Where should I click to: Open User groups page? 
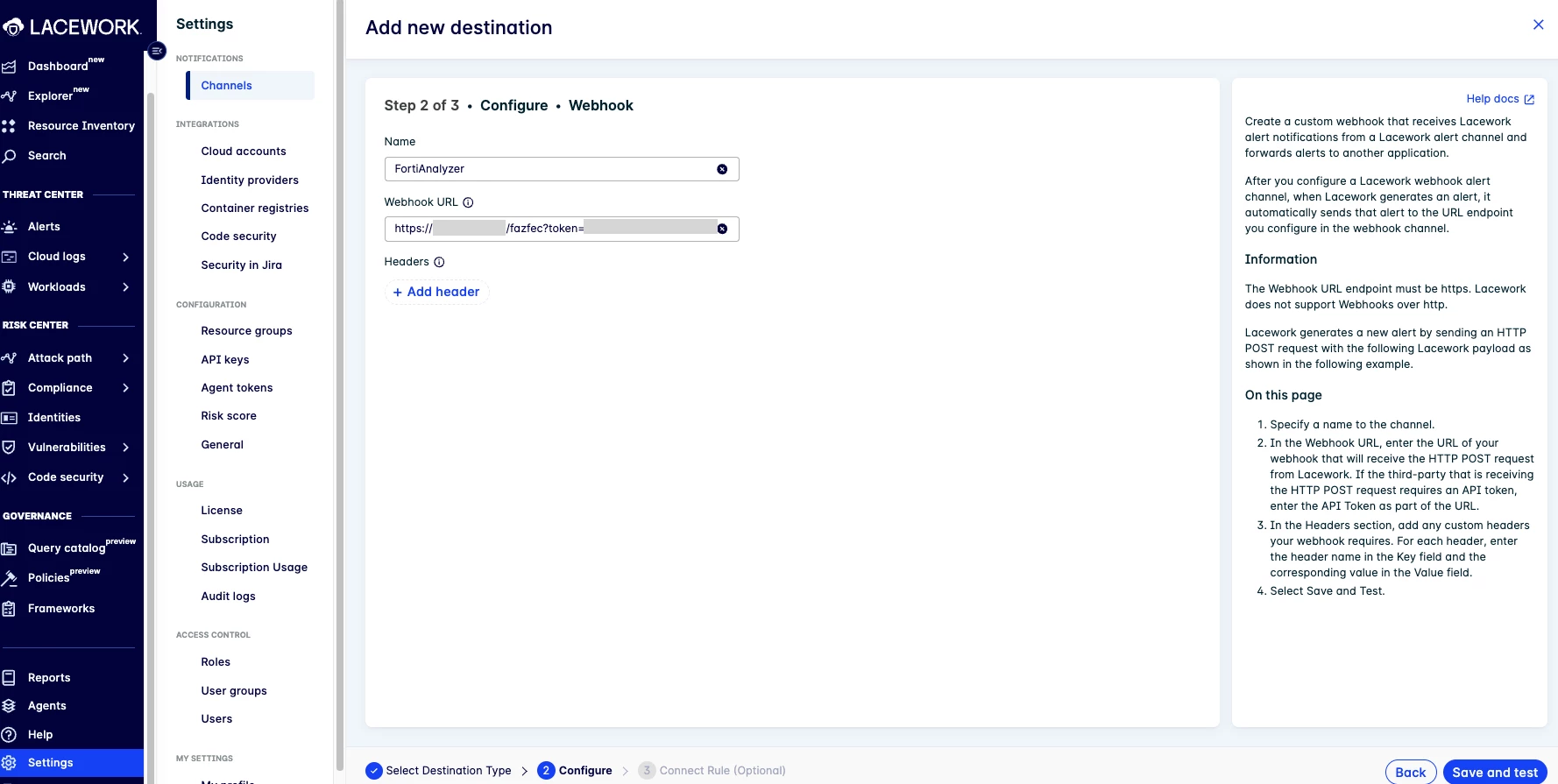pyautogui.click(x=234, y=691)
